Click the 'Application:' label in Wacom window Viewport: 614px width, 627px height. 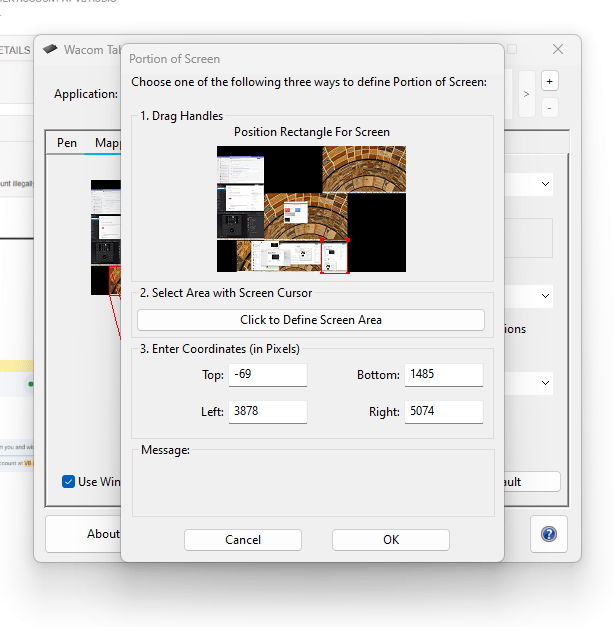click(86, 94)
